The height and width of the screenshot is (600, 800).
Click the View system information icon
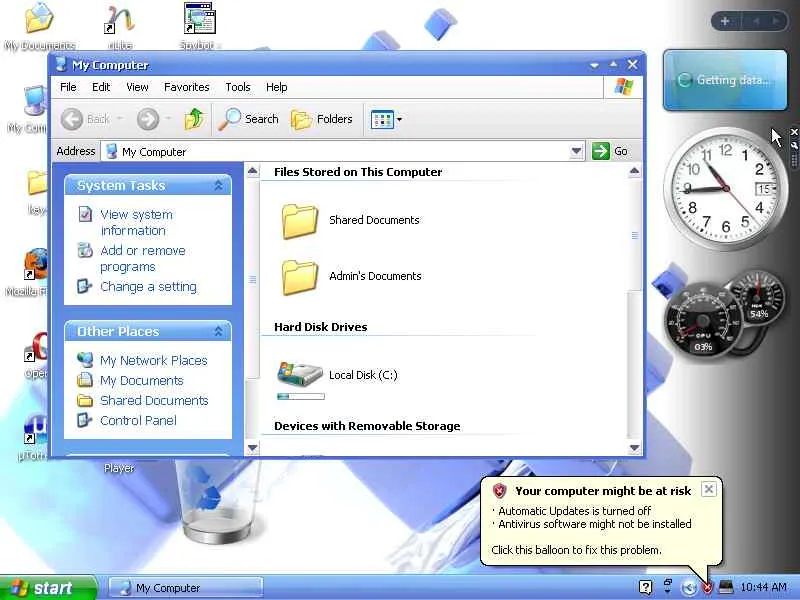tap(85, 214)
